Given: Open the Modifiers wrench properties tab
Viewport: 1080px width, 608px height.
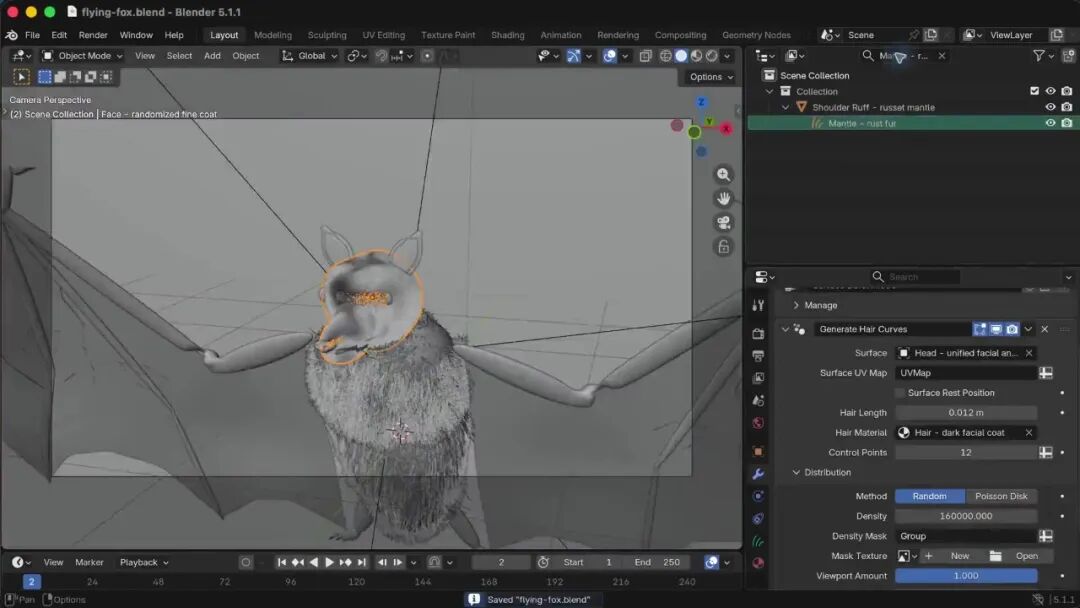Looking at the screenshot, I should coord(758,474).
